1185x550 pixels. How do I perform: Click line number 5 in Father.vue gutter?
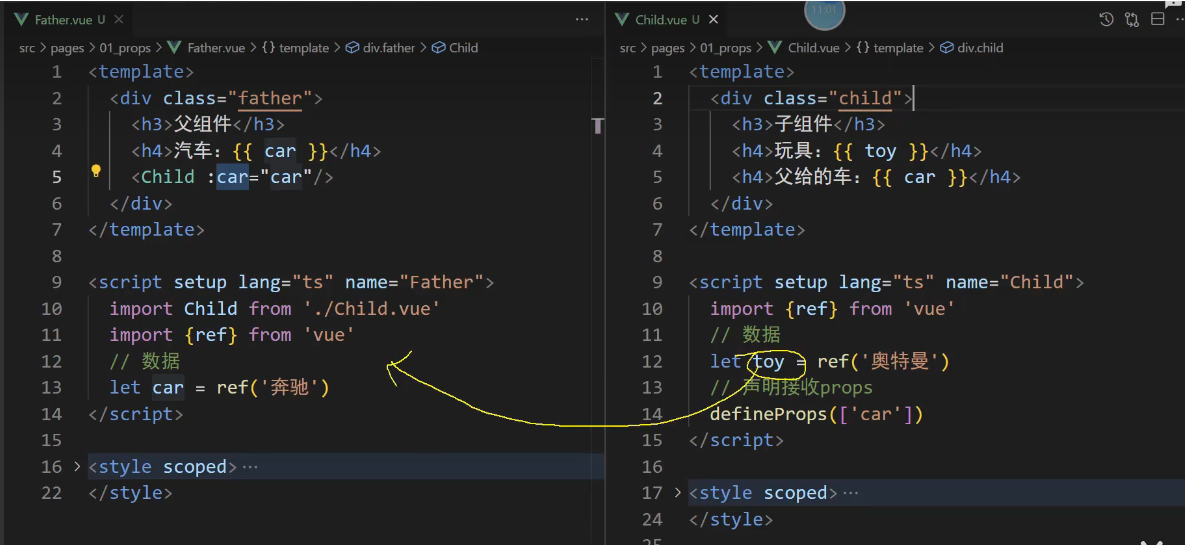point(57,177)
